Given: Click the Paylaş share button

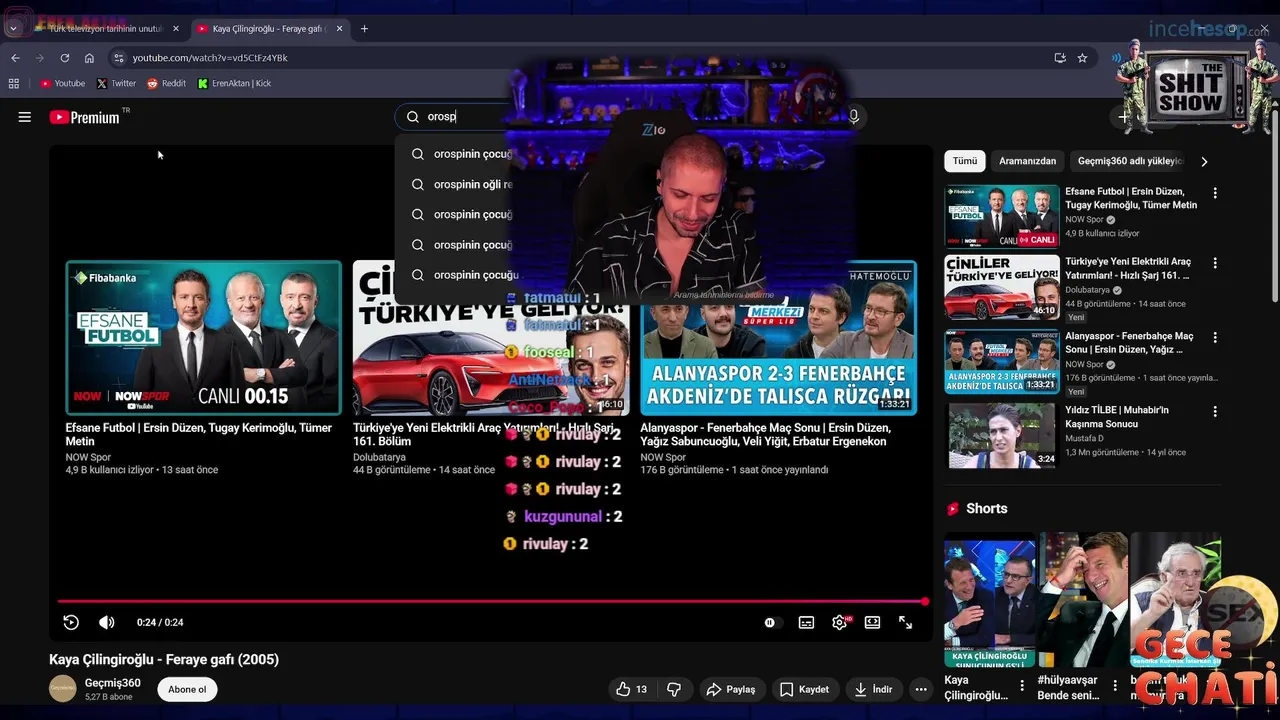Looking at the screenshot, I should tap(731, 689).
